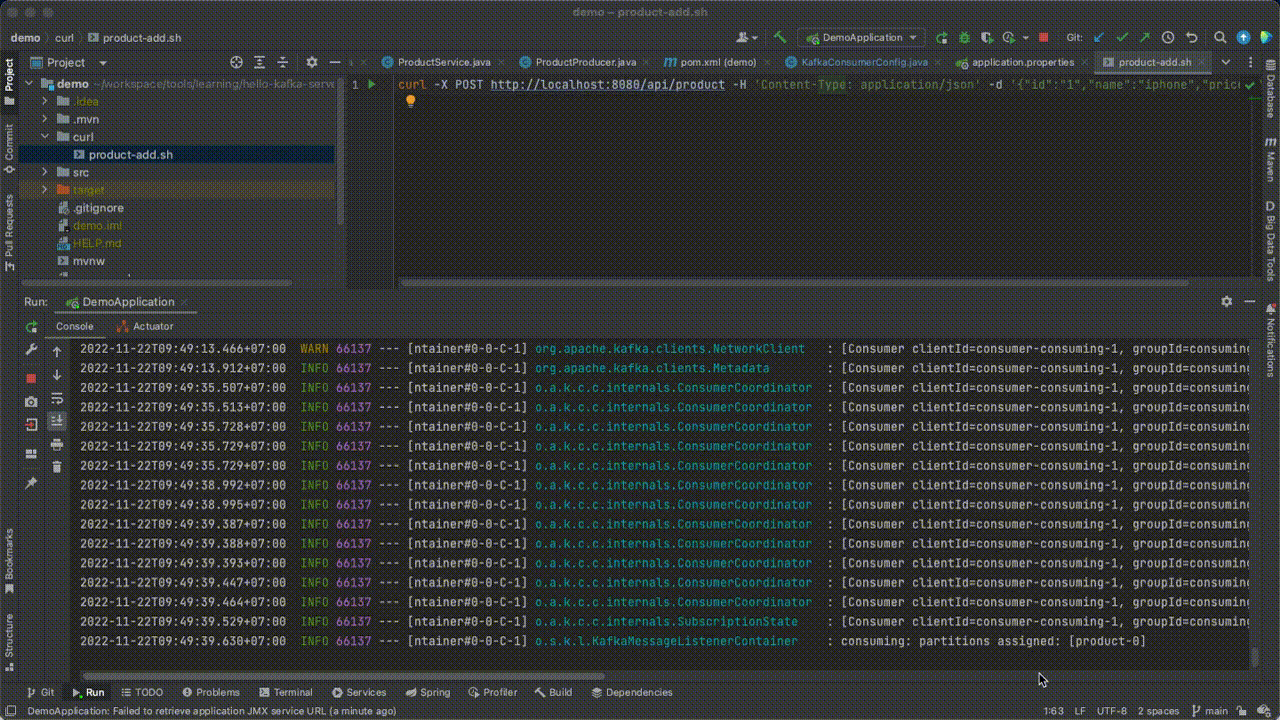Open the DemoApplication run configuration dropdown
Screen dimensions: 1280x720
click(860, 37)
